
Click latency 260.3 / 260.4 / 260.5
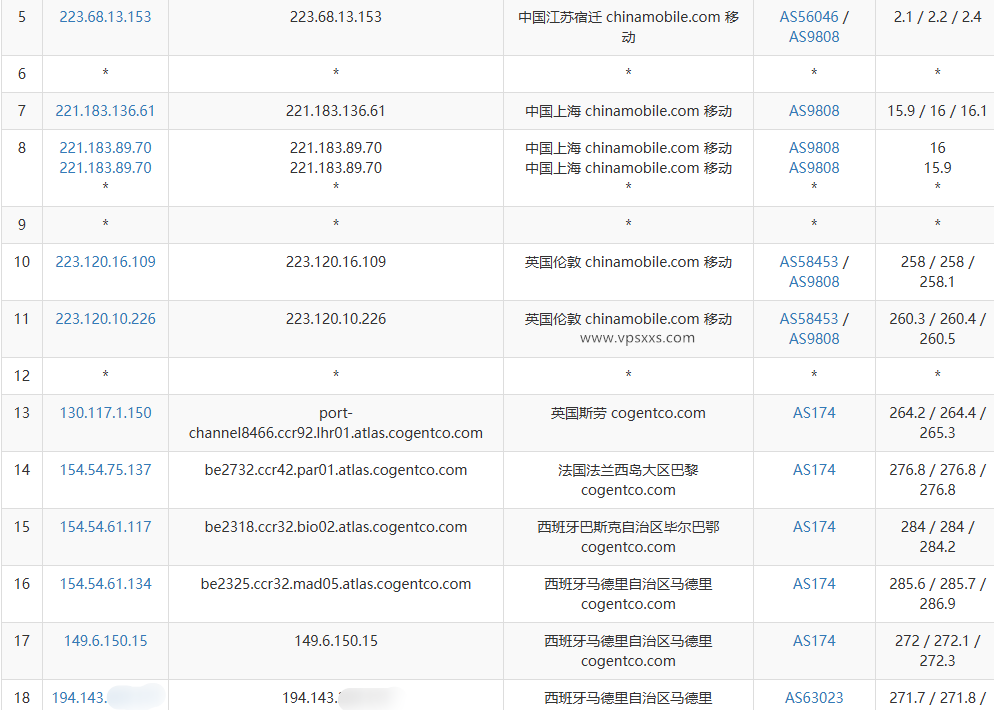tap(937, 329)
